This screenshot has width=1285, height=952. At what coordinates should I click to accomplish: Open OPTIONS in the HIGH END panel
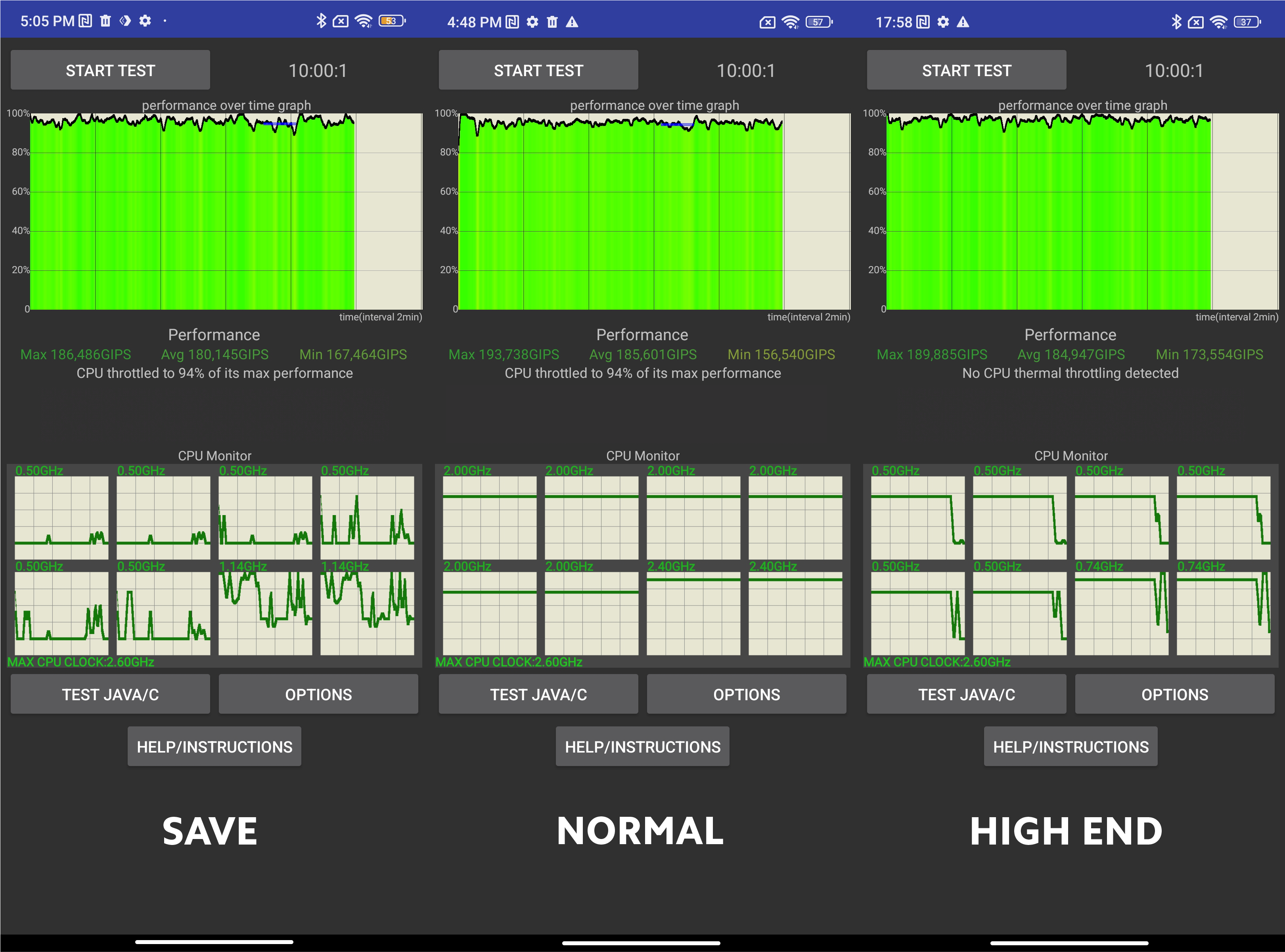pyautogui.click(x=1174, y=694)
